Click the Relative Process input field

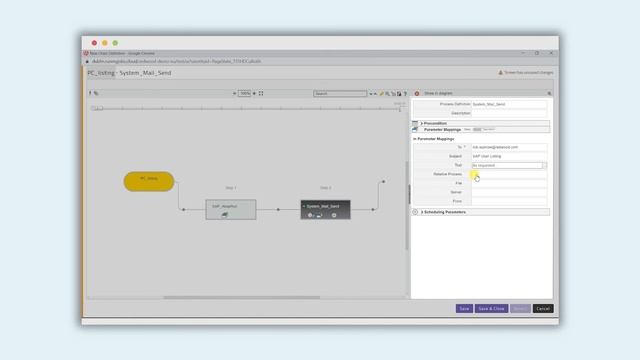click(509, 174)
